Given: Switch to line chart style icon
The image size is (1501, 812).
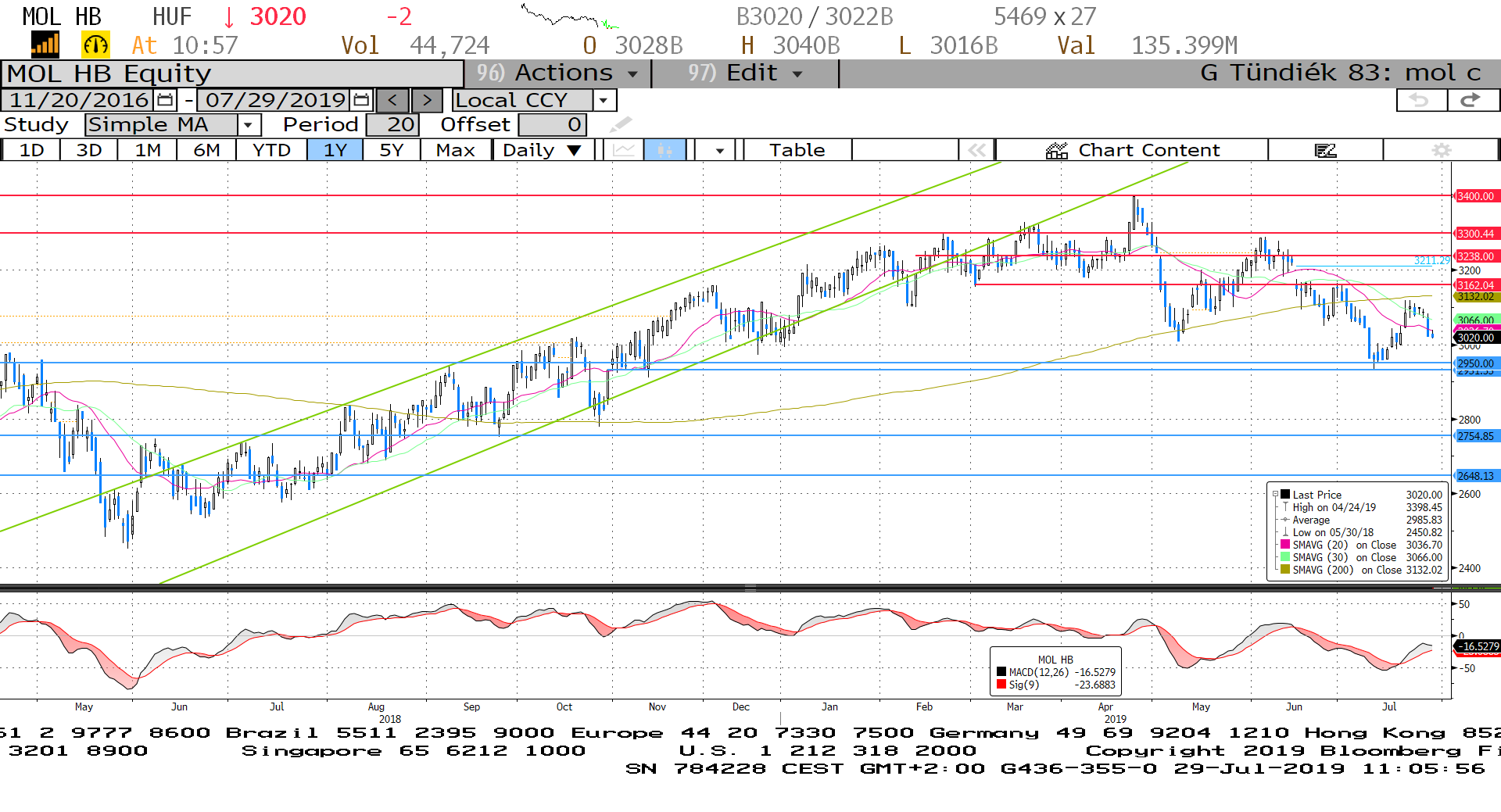Looking at the screenshot, I should pos(624,150).
